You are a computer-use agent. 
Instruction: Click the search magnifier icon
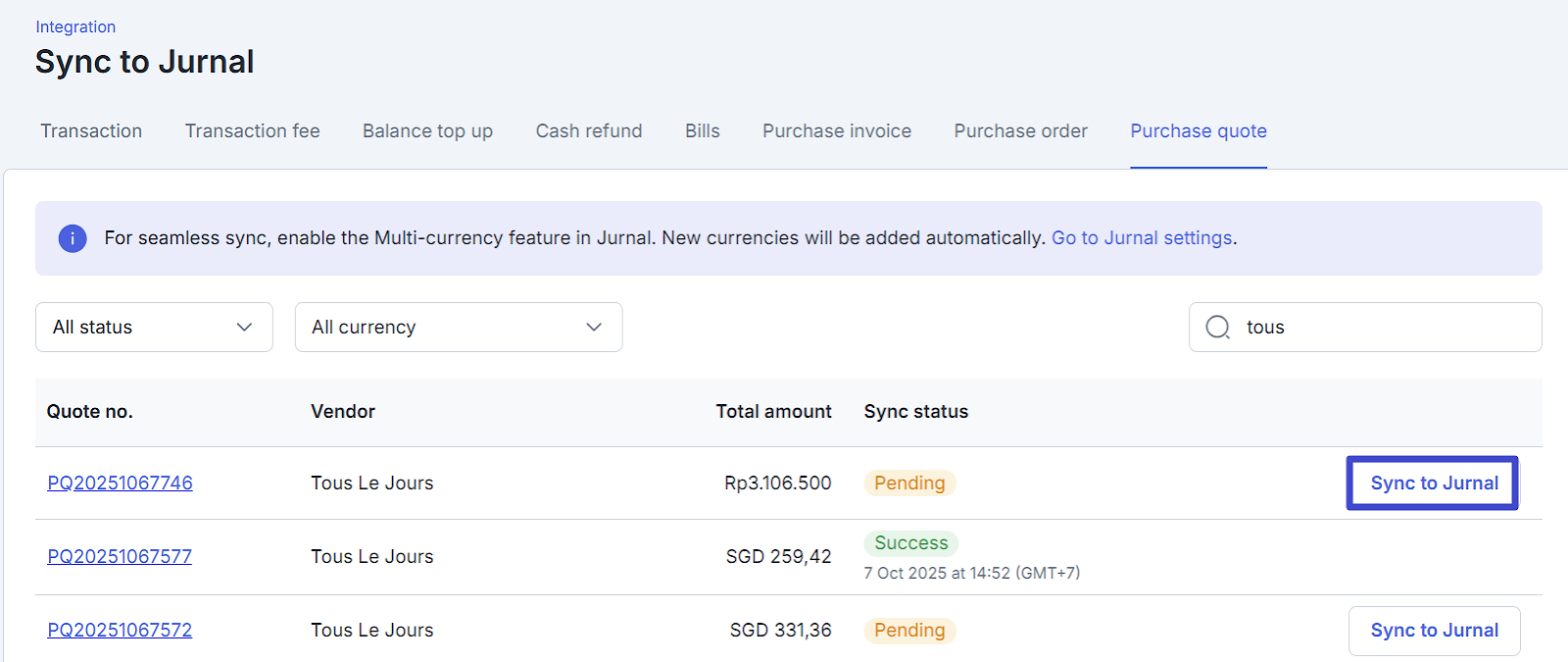point(1217,328)
